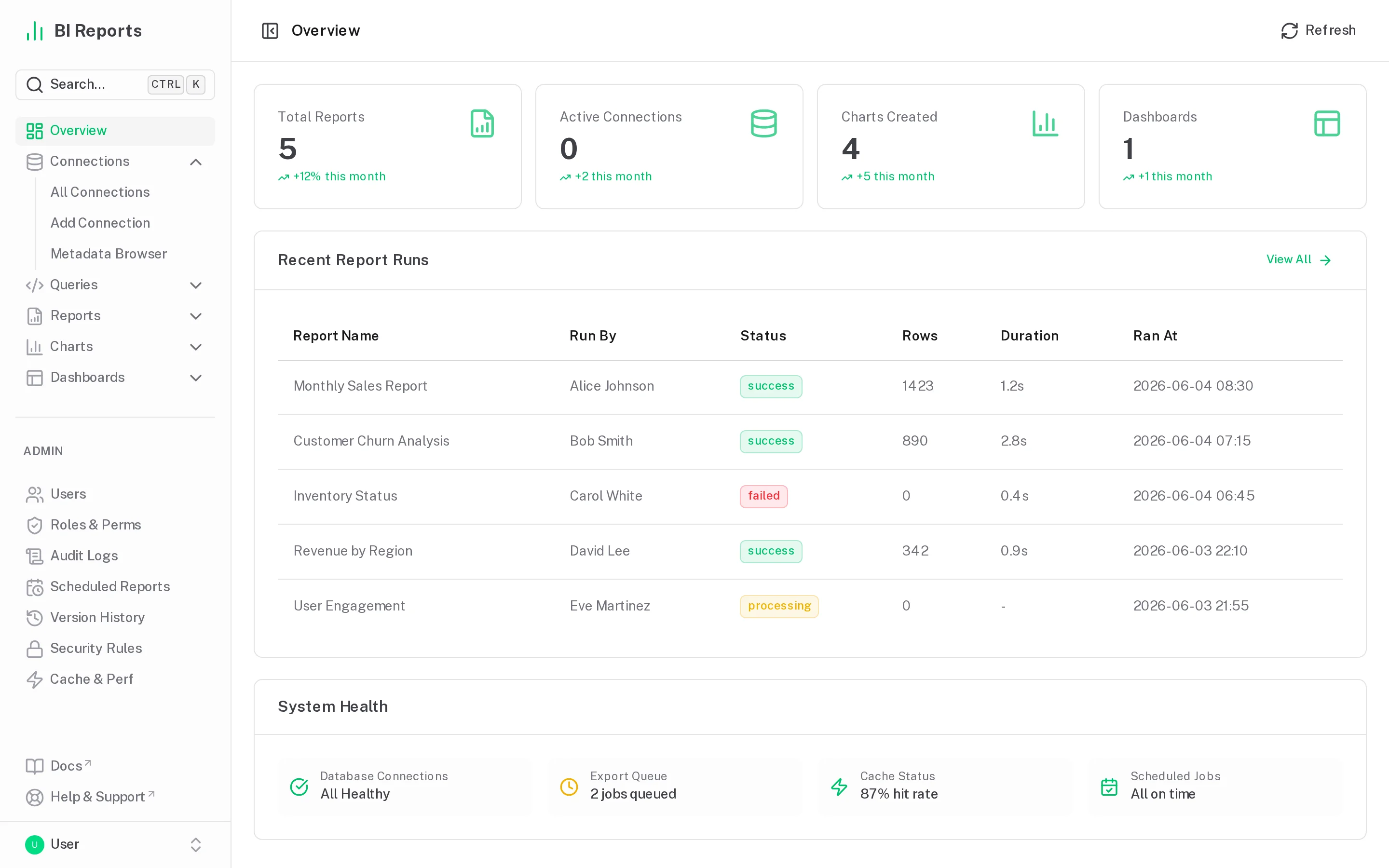Expand the Reports section chevron
1389x868 pixels.
[196, 316]
